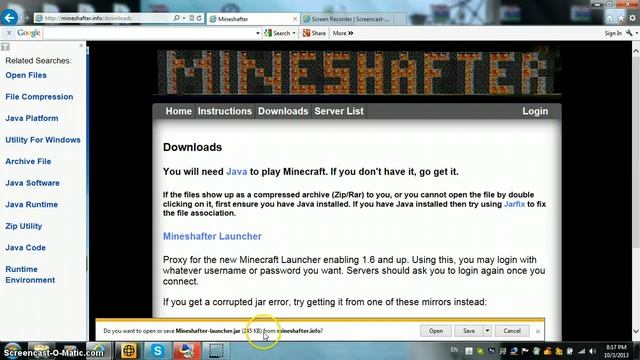
Task: Open Favorites star icon
Action: (x=621, y=19)
